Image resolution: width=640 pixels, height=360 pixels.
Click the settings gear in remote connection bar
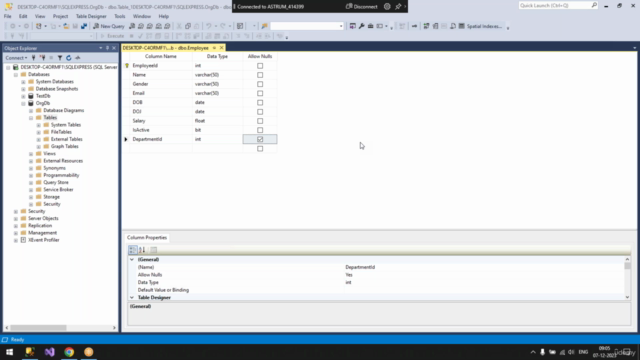(387, 7)
